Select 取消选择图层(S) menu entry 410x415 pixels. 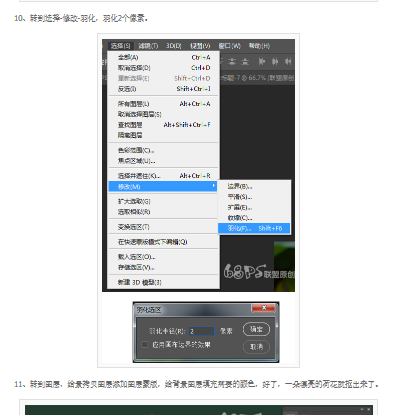tap(164, 114)
